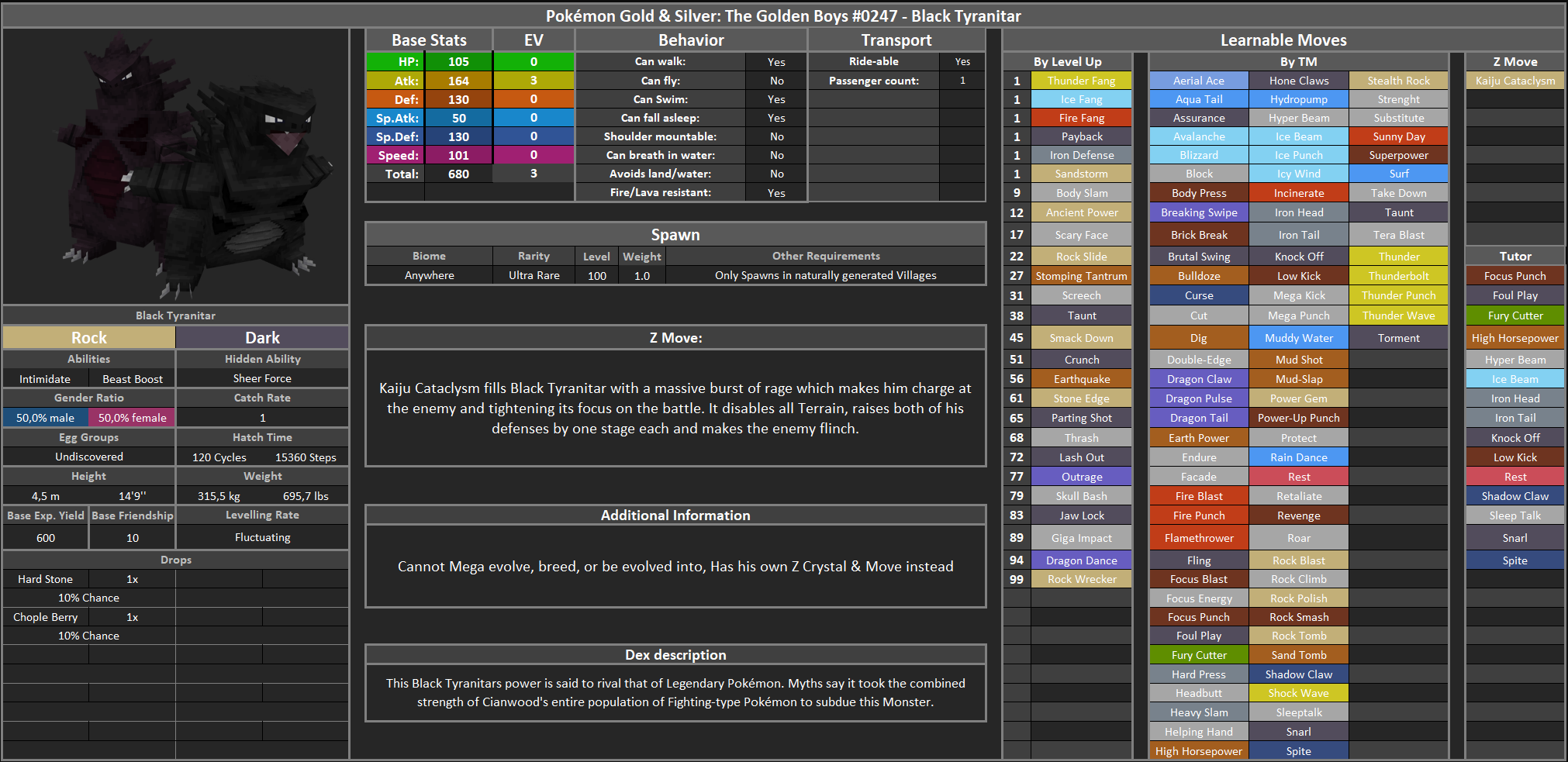Click the Tera Blast TM move

point(1399,235)
